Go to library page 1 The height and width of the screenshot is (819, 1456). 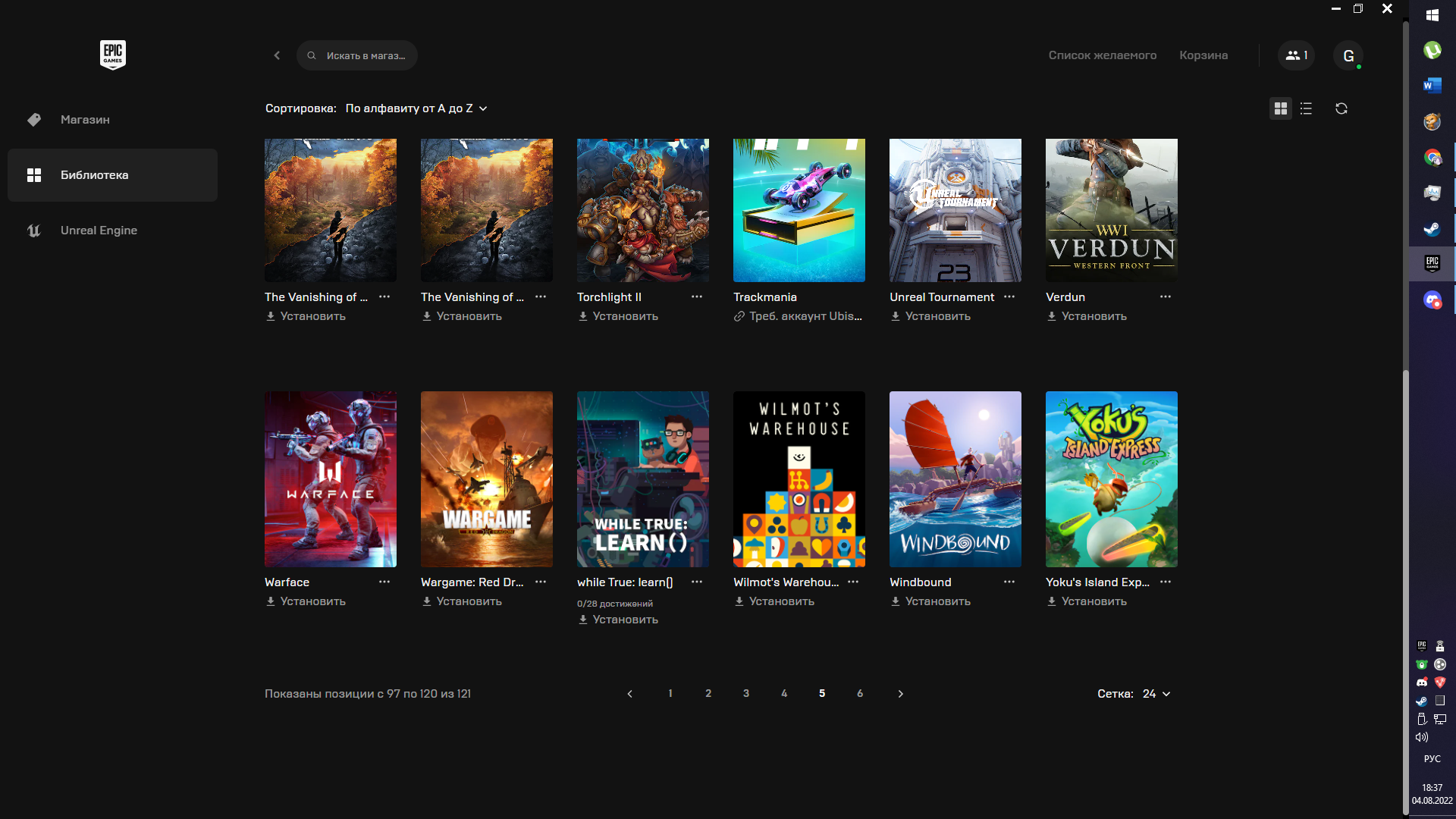(x=670, y=694)
